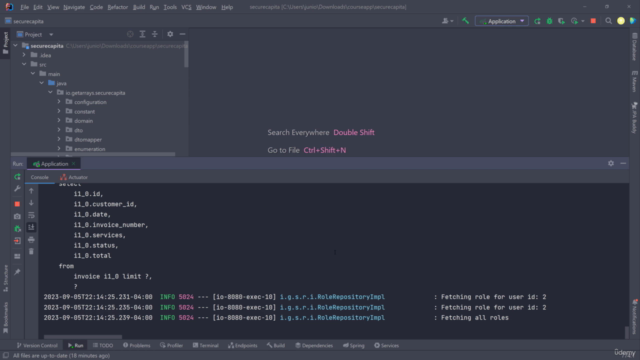Click the first i.g.s.r.i.RoleRepositoryImpl link
The height and width of the screenshot is (360, 640).
point(332,297)
